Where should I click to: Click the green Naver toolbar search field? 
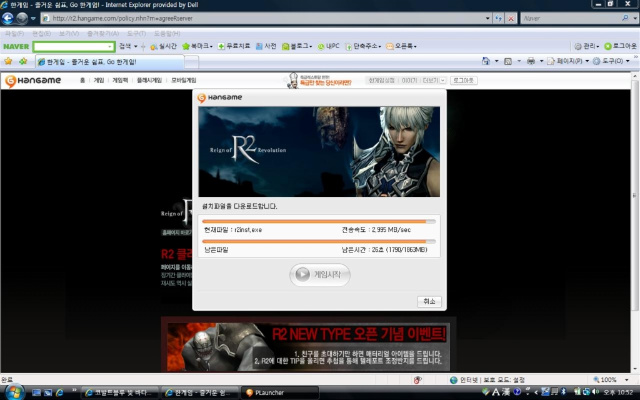tap(74, 47)
